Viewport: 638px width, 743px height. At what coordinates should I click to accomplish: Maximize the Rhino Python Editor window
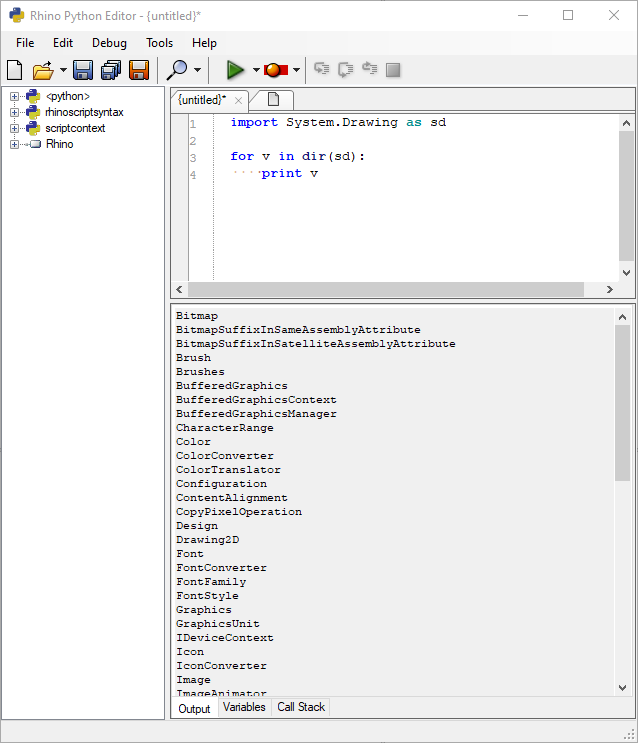click(568, 15)
